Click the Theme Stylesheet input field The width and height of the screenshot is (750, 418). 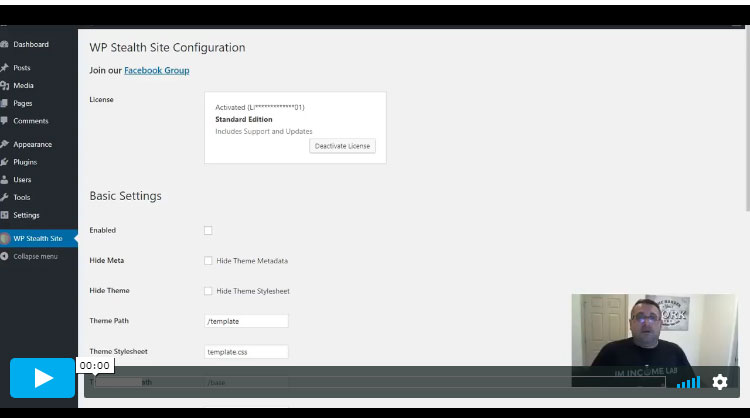pos(246,352)
